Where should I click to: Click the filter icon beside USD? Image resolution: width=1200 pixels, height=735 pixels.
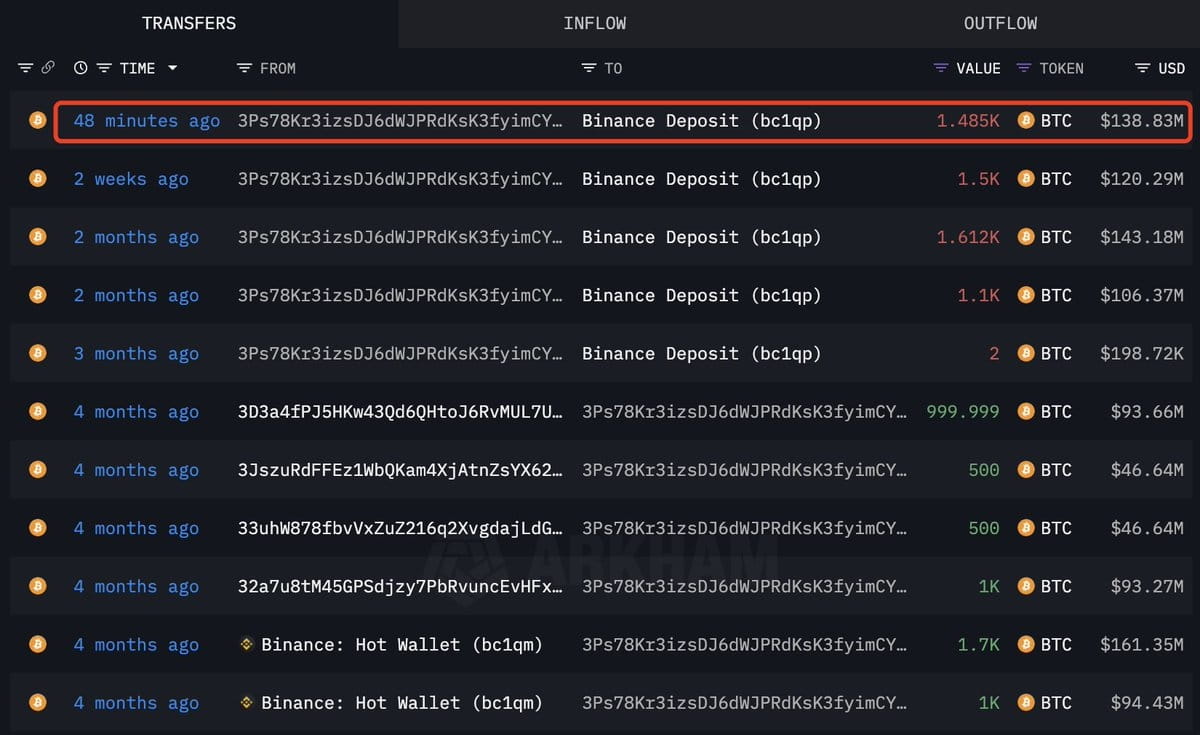(1143, 68)
